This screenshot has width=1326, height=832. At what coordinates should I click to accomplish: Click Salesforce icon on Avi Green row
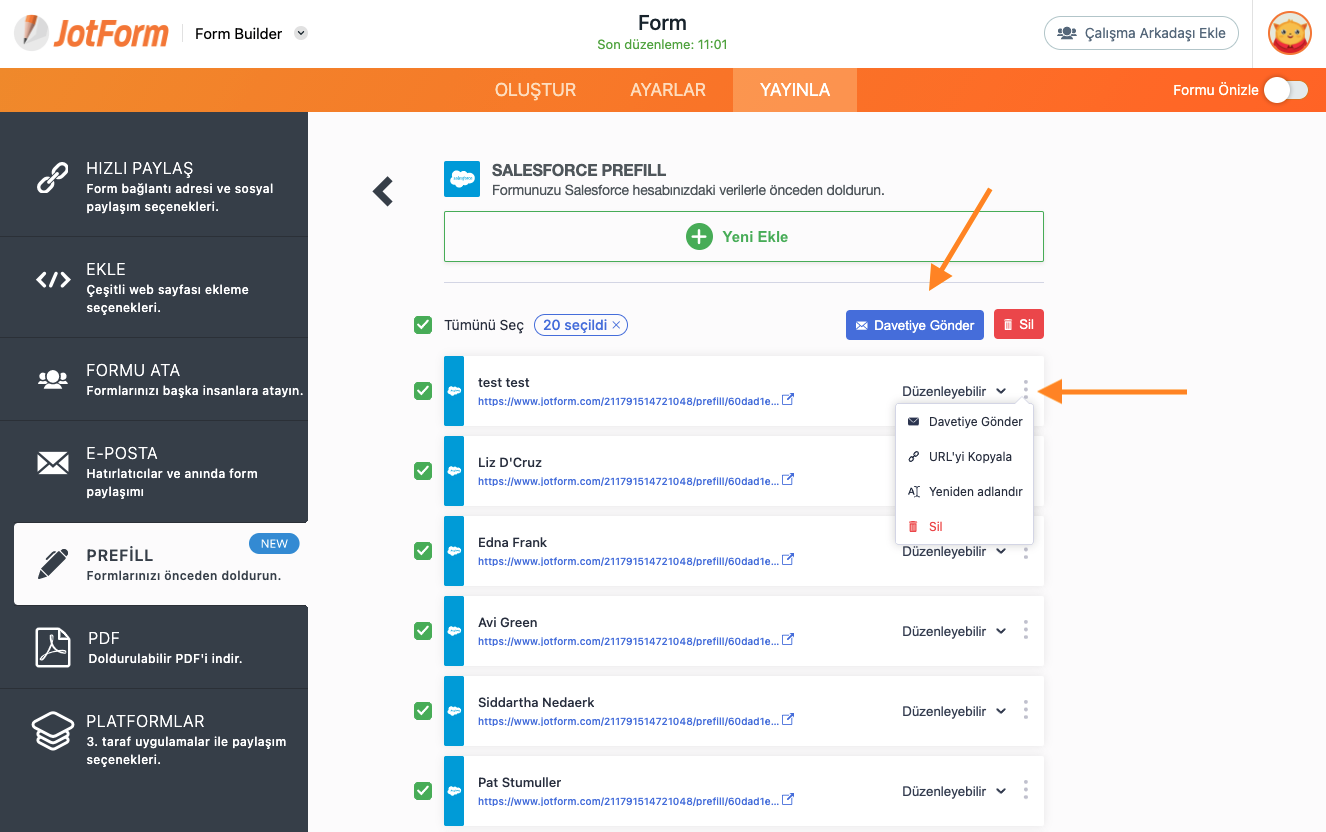tap(454, 631)
